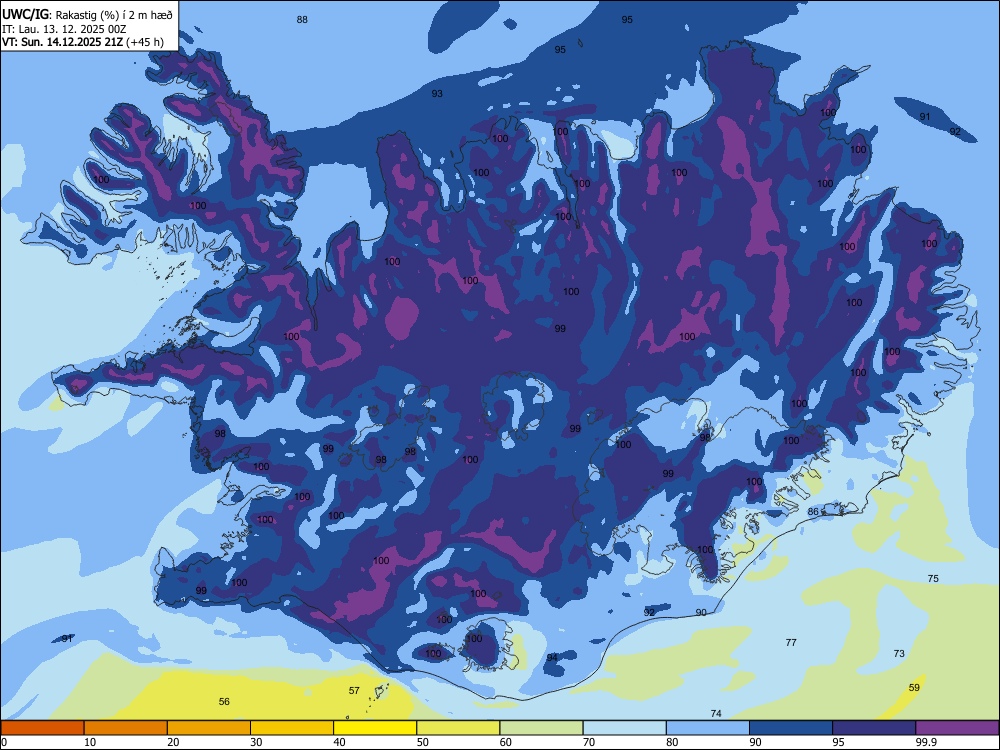
Task: Click the 'UWC/IG: Rakastig (%) í 2 m hæð' title
Action: click(x=87, y=14)
